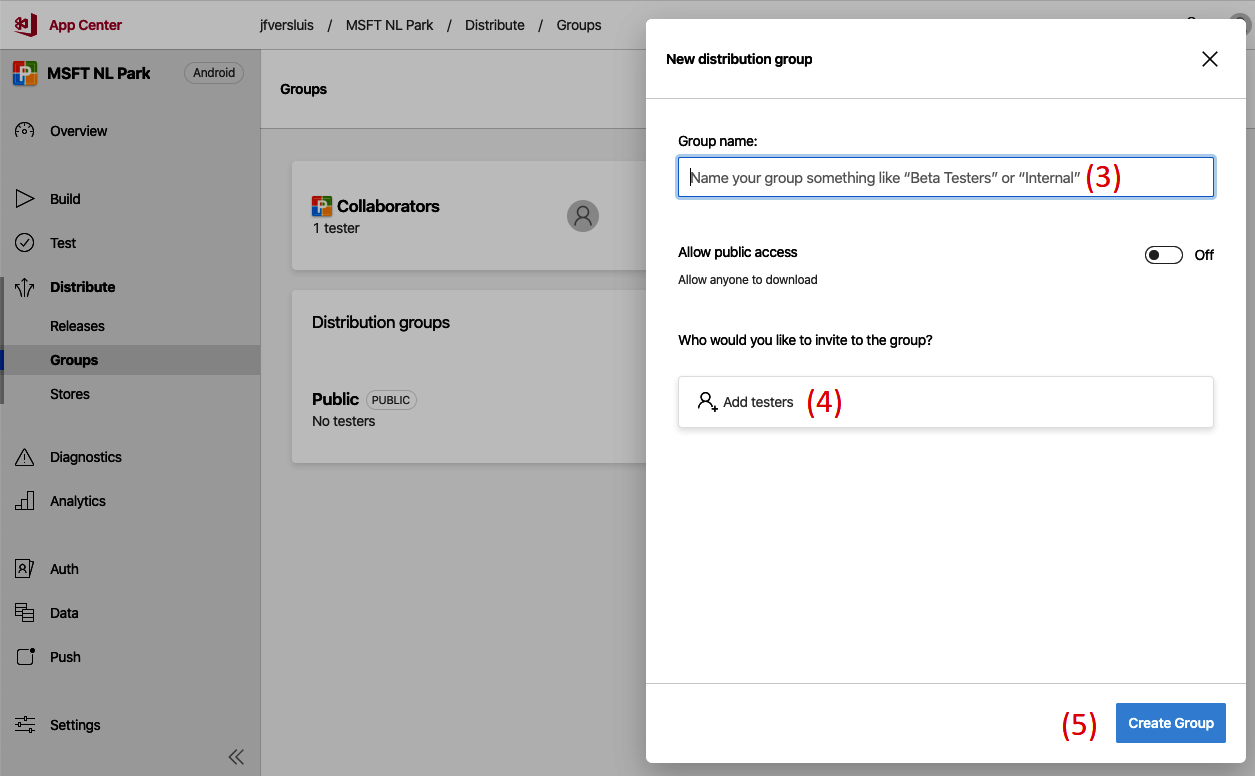Open Analytics via its bar-chart icon

pyautogui.click(x=25, y=501)
